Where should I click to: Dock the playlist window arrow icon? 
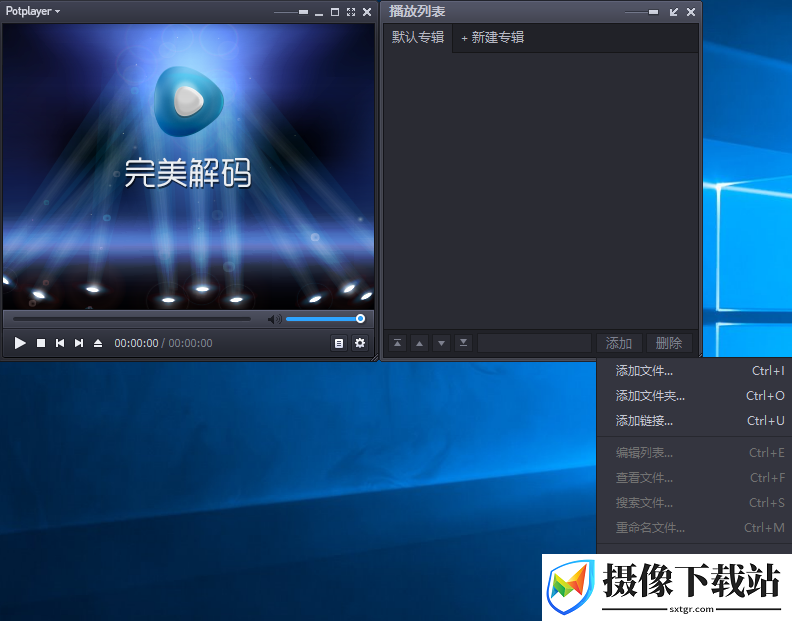[674, 12]
